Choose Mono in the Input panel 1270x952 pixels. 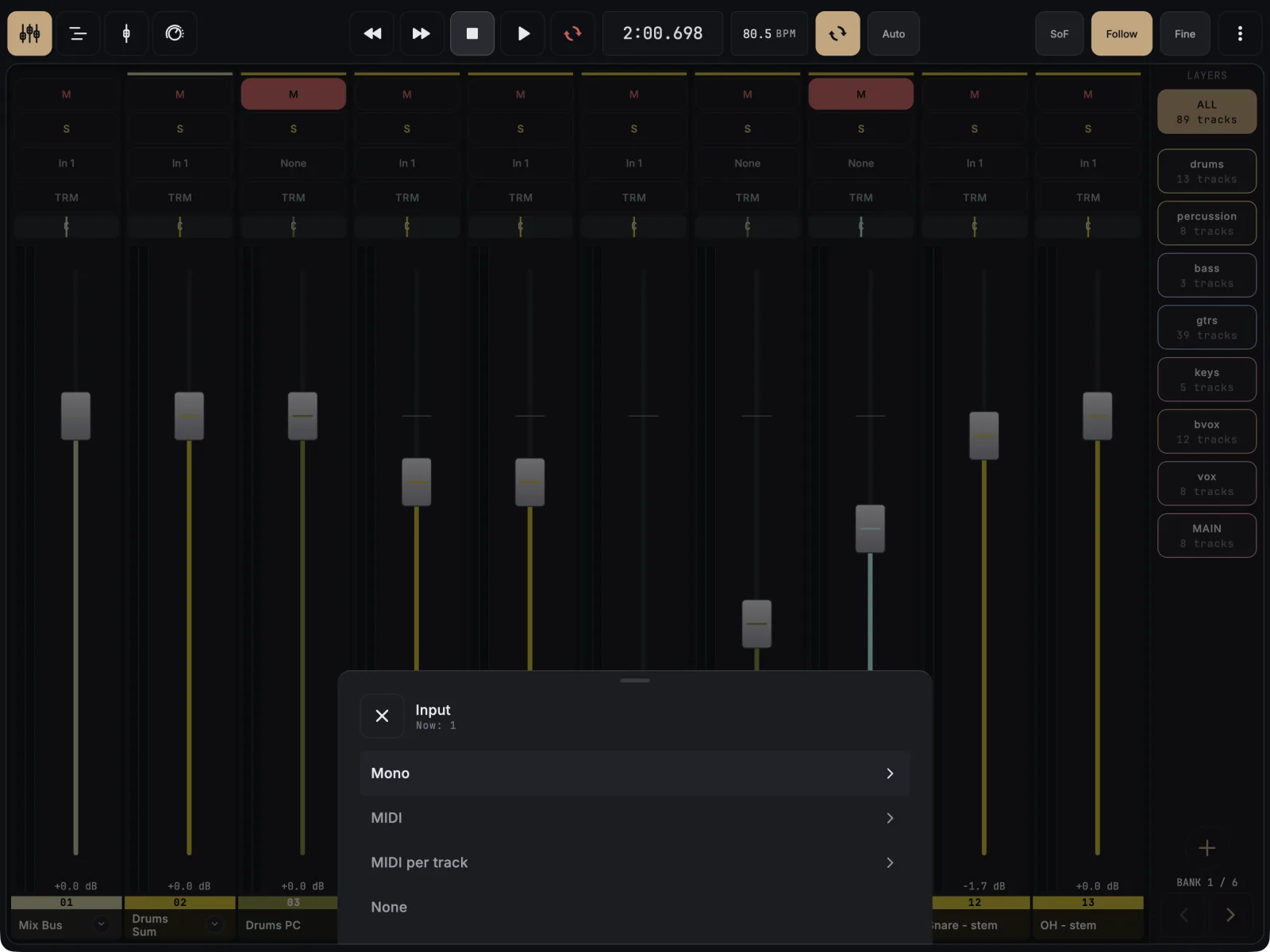coord(635,773)
